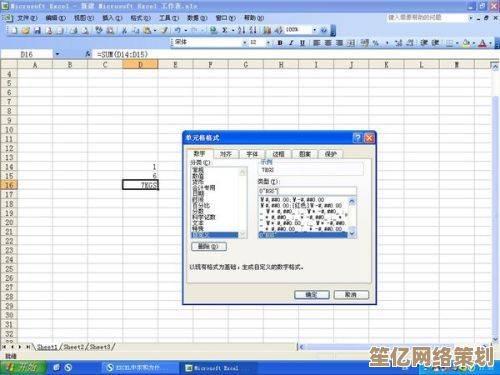
Task: Open the AutoSum dropdown arrow
Action: (233, 31)
